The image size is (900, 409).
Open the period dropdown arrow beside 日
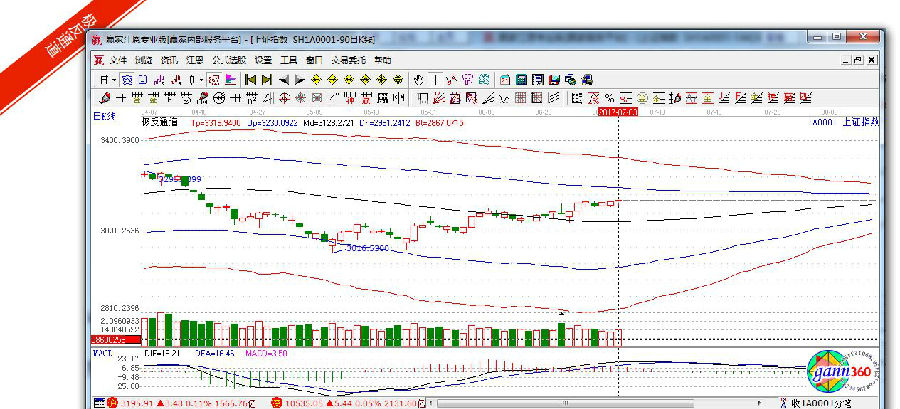click(x=115, y=79)
